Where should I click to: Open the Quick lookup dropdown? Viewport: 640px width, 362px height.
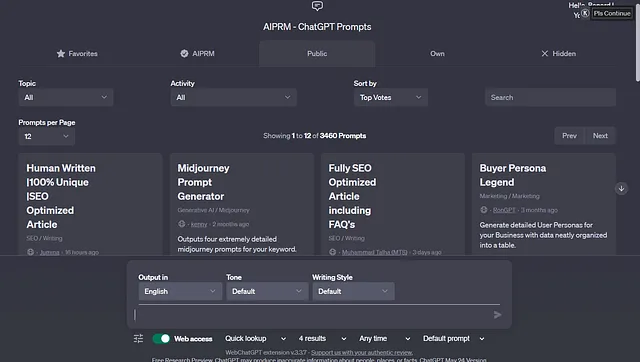pyautogui.click(x=256, y=338)
